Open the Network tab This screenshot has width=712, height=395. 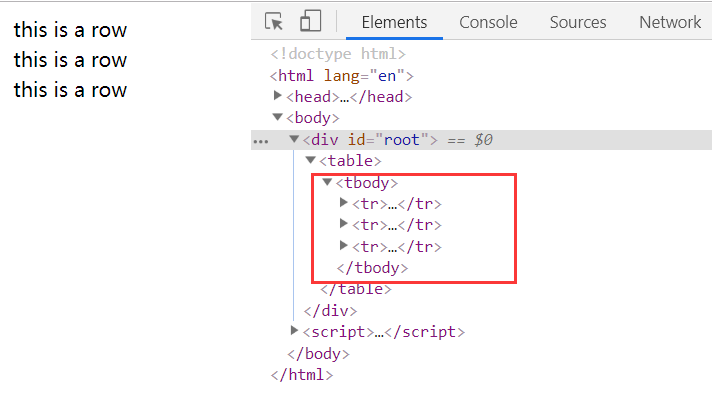click(x=670, y=22)
